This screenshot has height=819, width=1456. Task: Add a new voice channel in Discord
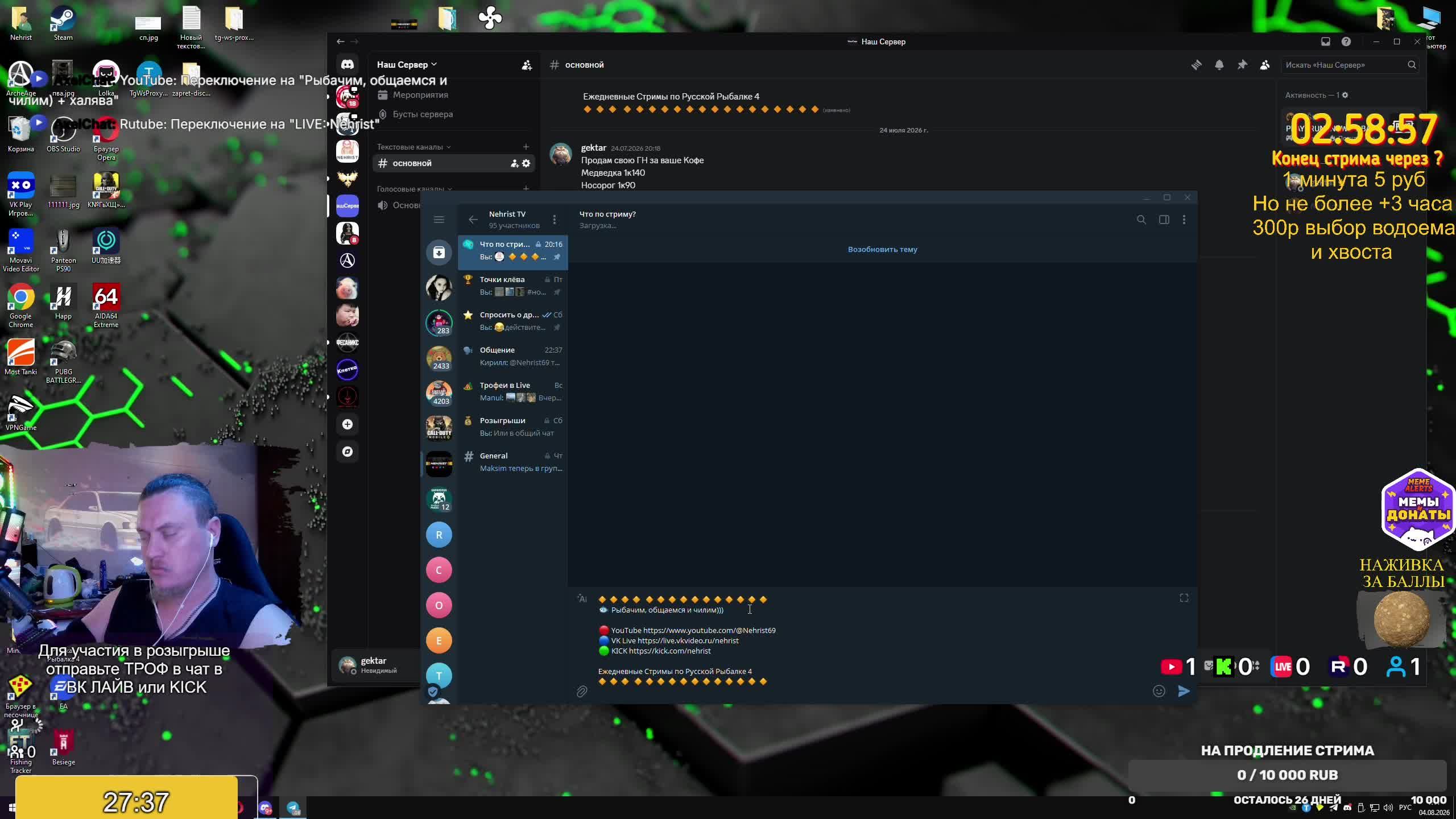(x=526, y=188)
